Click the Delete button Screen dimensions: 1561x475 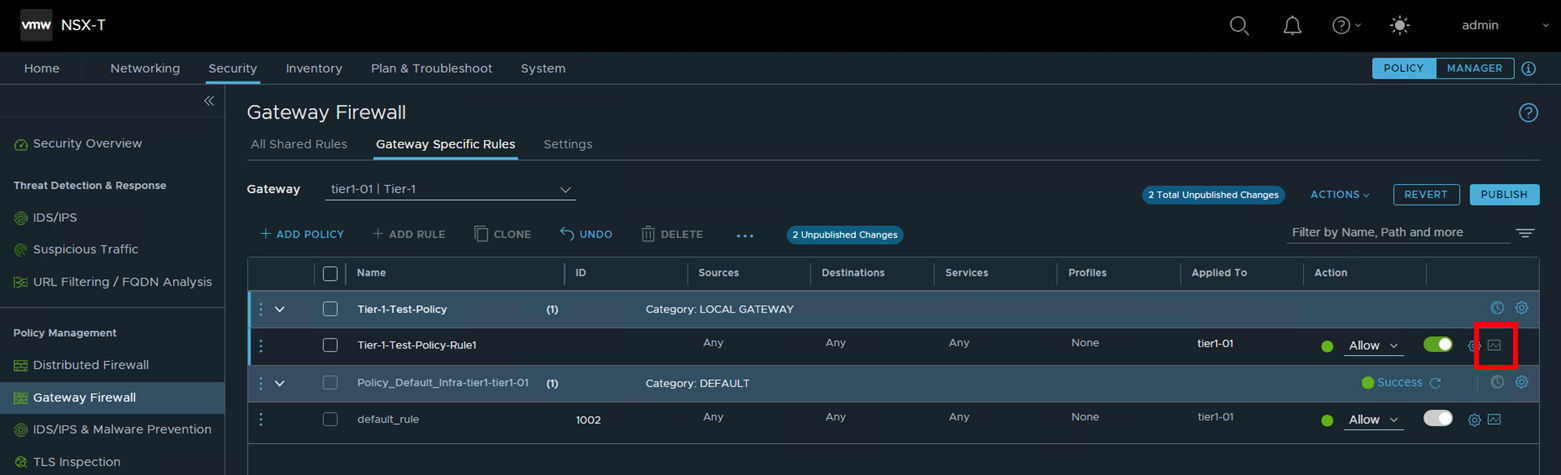(672, 234)
